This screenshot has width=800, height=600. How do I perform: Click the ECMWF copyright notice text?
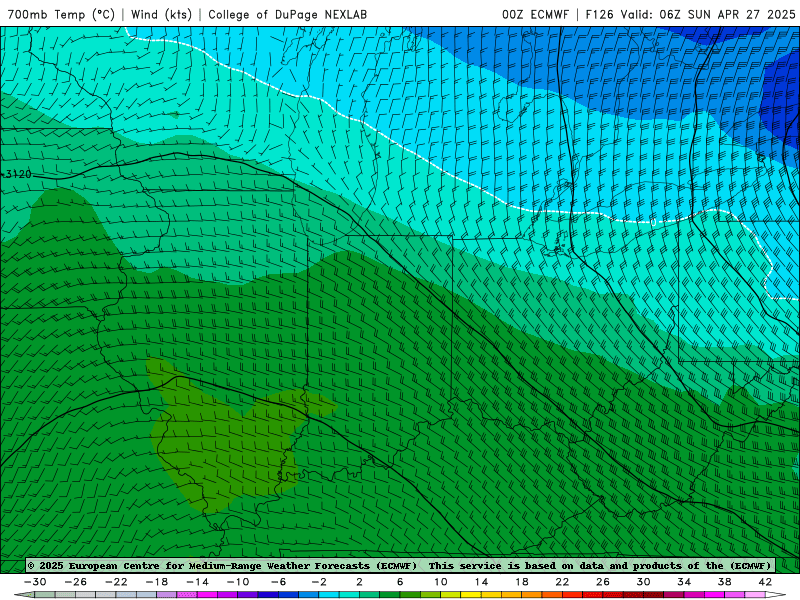pos(222,566)
